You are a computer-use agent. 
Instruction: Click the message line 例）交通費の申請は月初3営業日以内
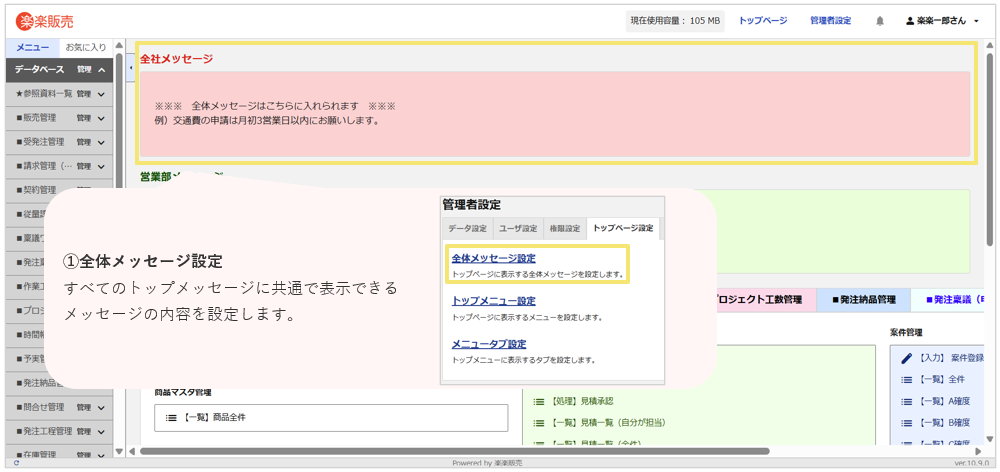pos(267,120)
